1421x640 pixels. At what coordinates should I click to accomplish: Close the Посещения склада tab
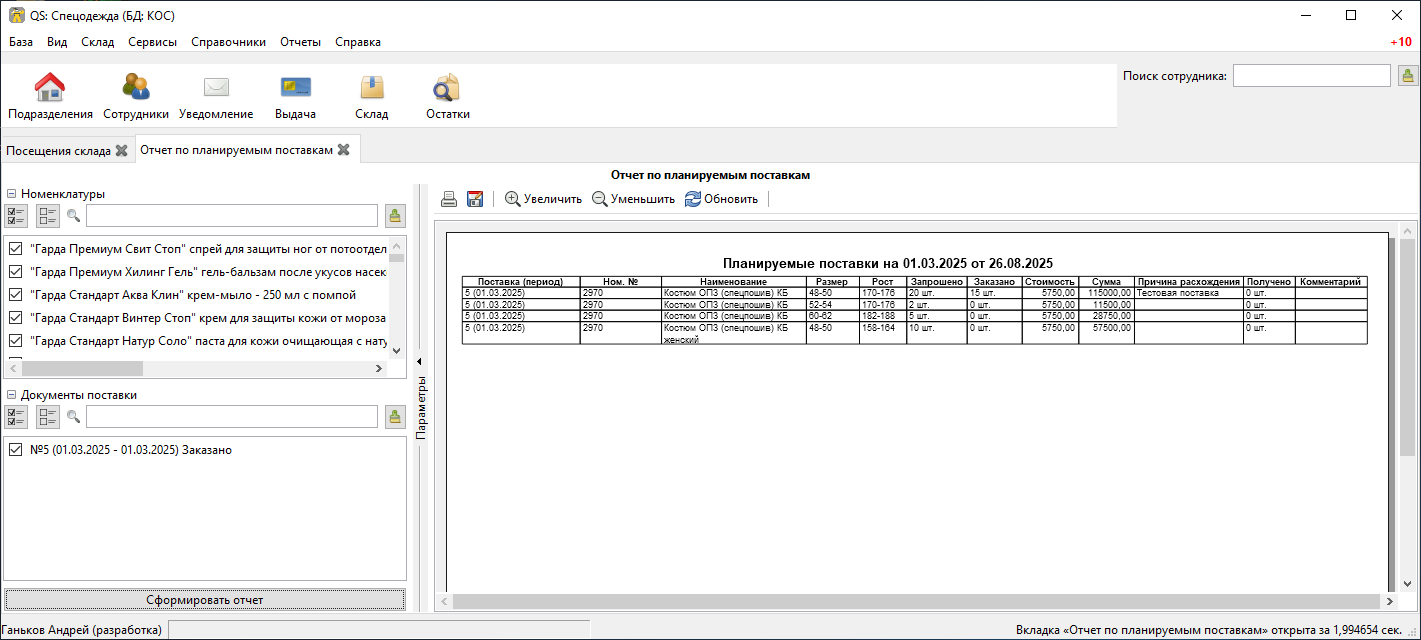pyautogui.click(x=121, y=151)
